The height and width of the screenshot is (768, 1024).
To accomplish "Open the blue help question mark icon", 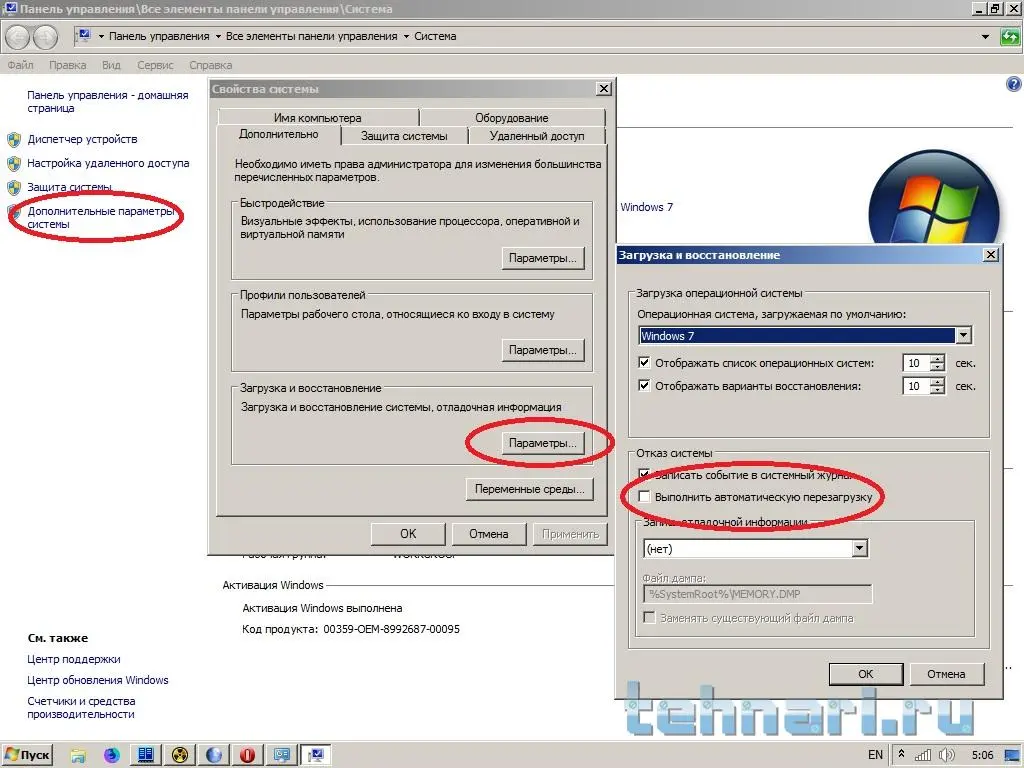I will (x=1013, y=84).
